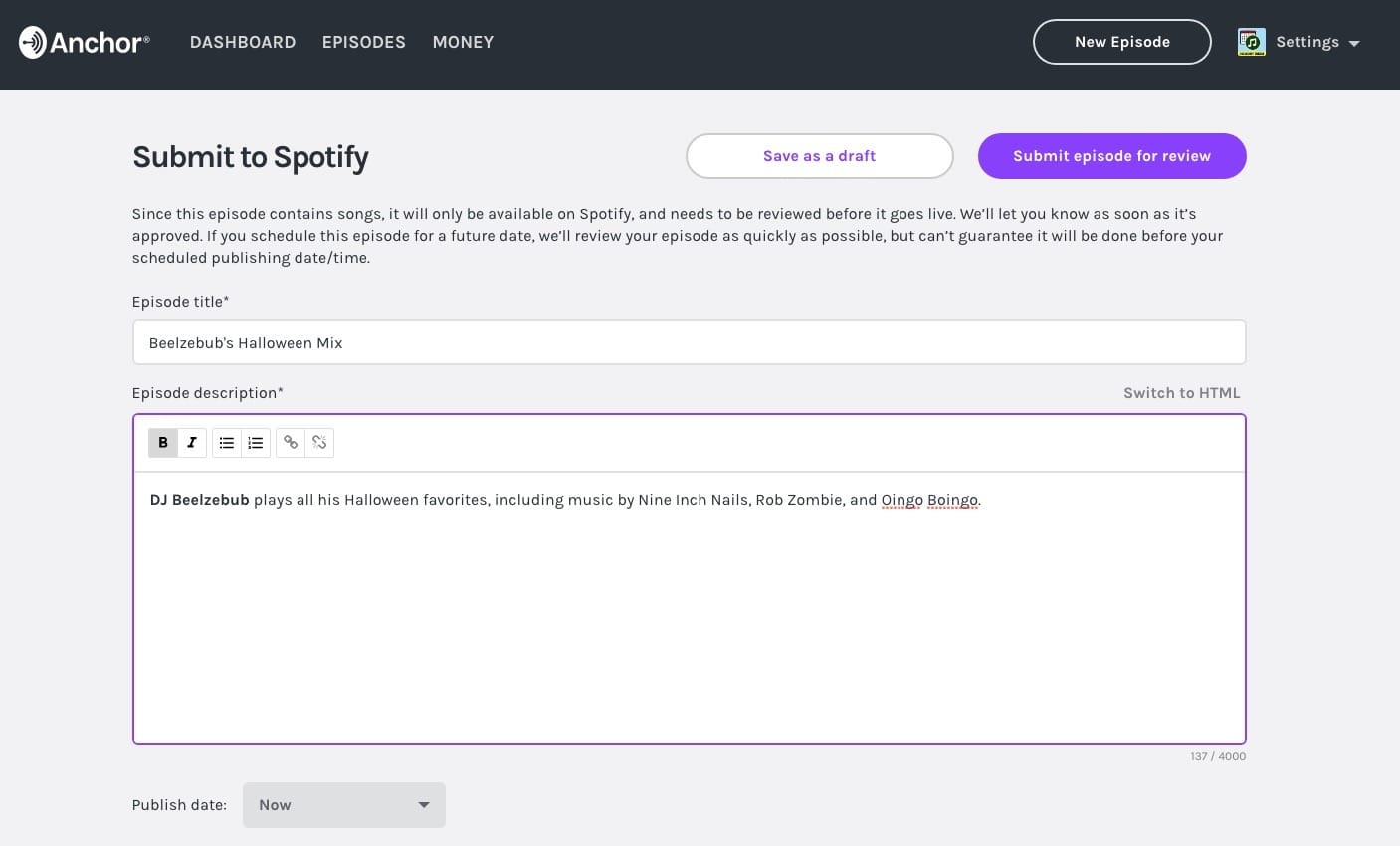
Task: Insert a numbered list in description
Action: (256, 443)
